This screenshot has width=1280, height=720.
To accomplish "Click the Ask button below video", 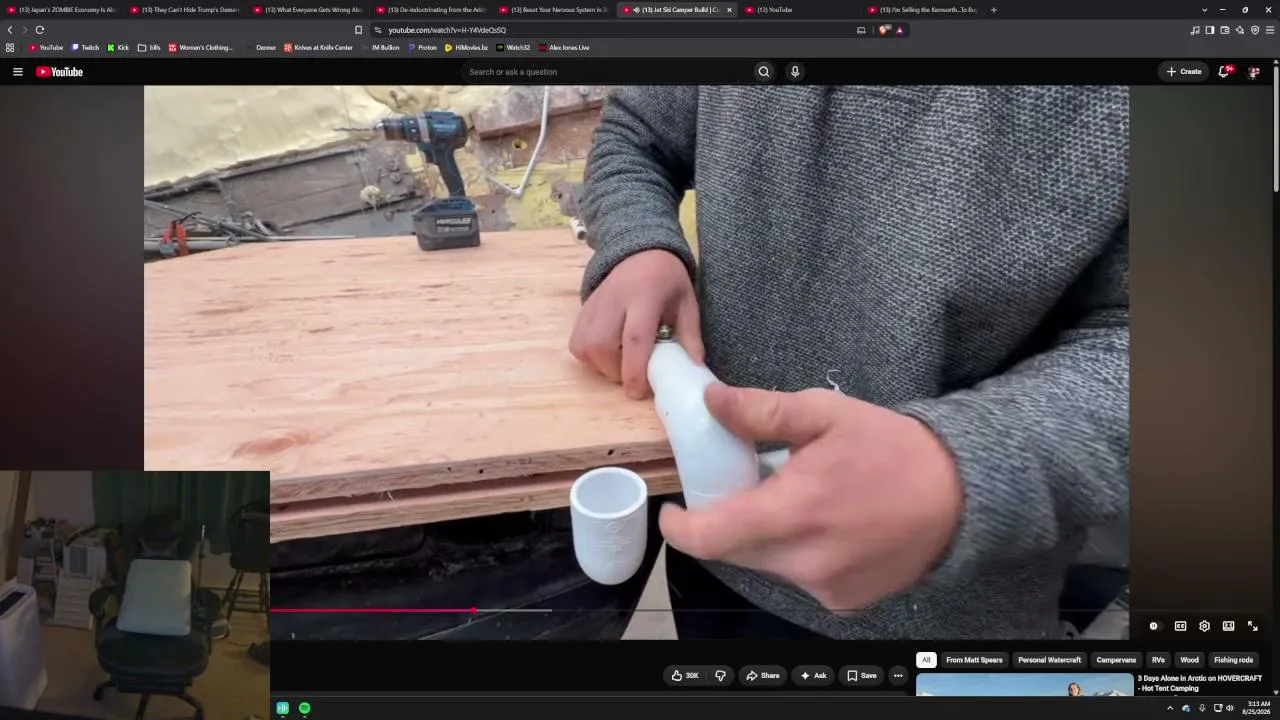I will coord(813,676).
